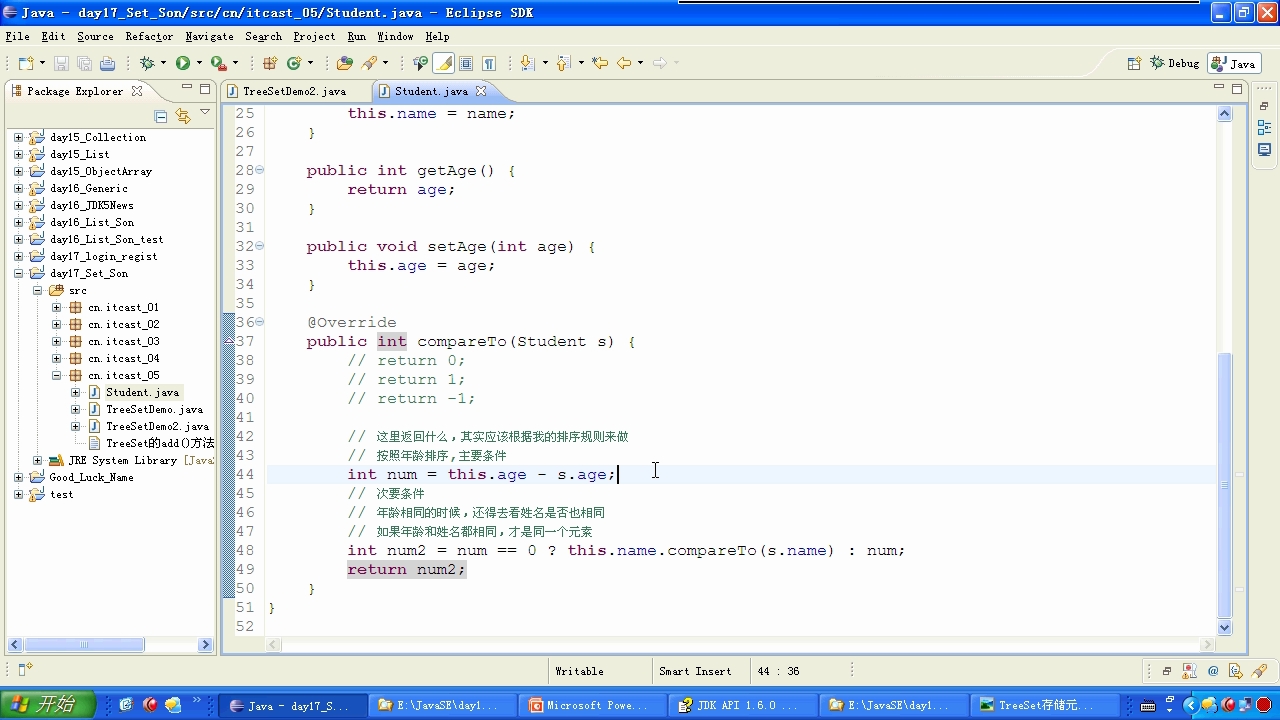Click the Open Perspective icon
The image size is (1280, 720).
[1134, 63]
